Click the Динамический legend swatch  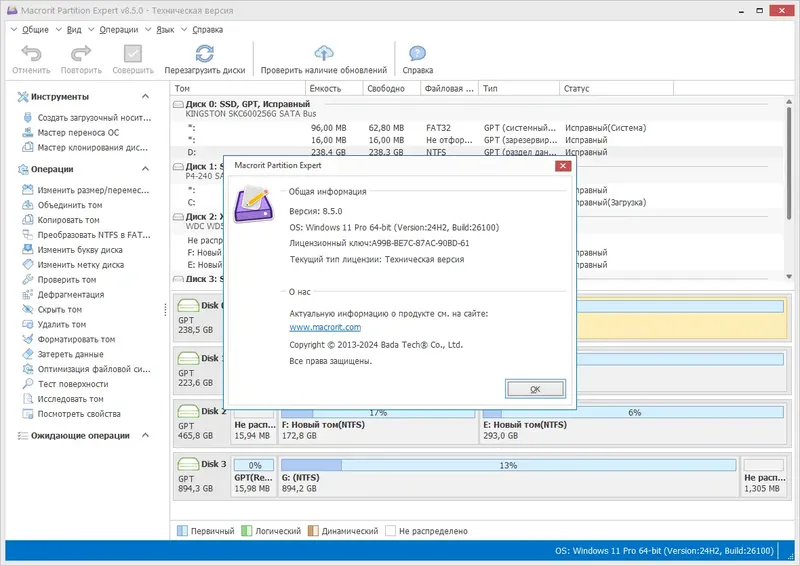[x=313, y=531]
